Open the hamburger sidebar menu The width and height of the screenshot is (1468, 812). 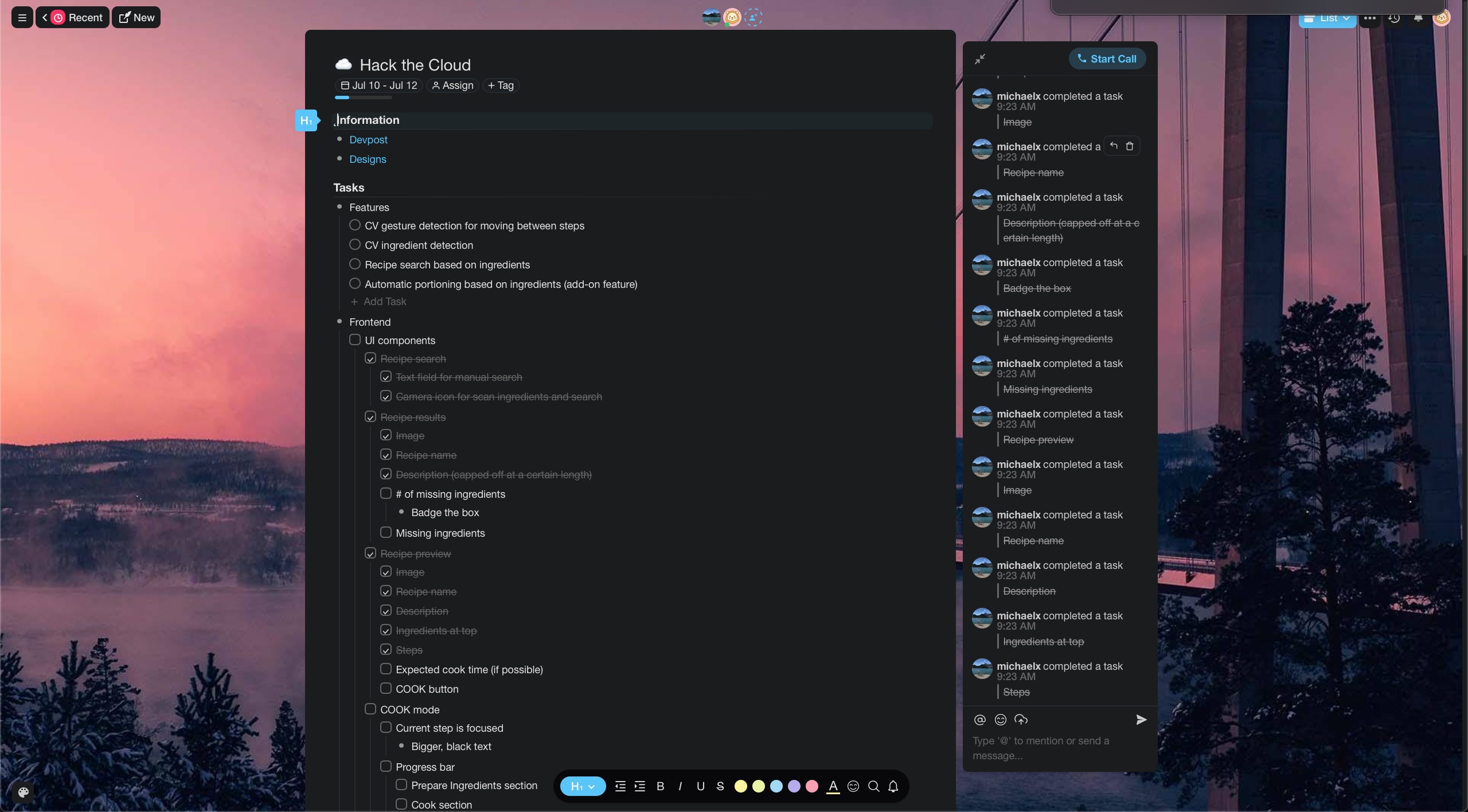click(22, 17)
